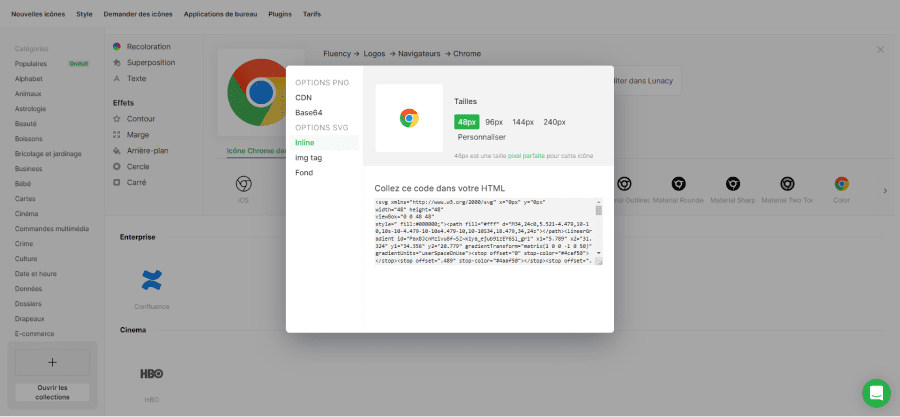Open Nouvelles icônes in top navigation
Screen dimensions: 900x417
38,14
